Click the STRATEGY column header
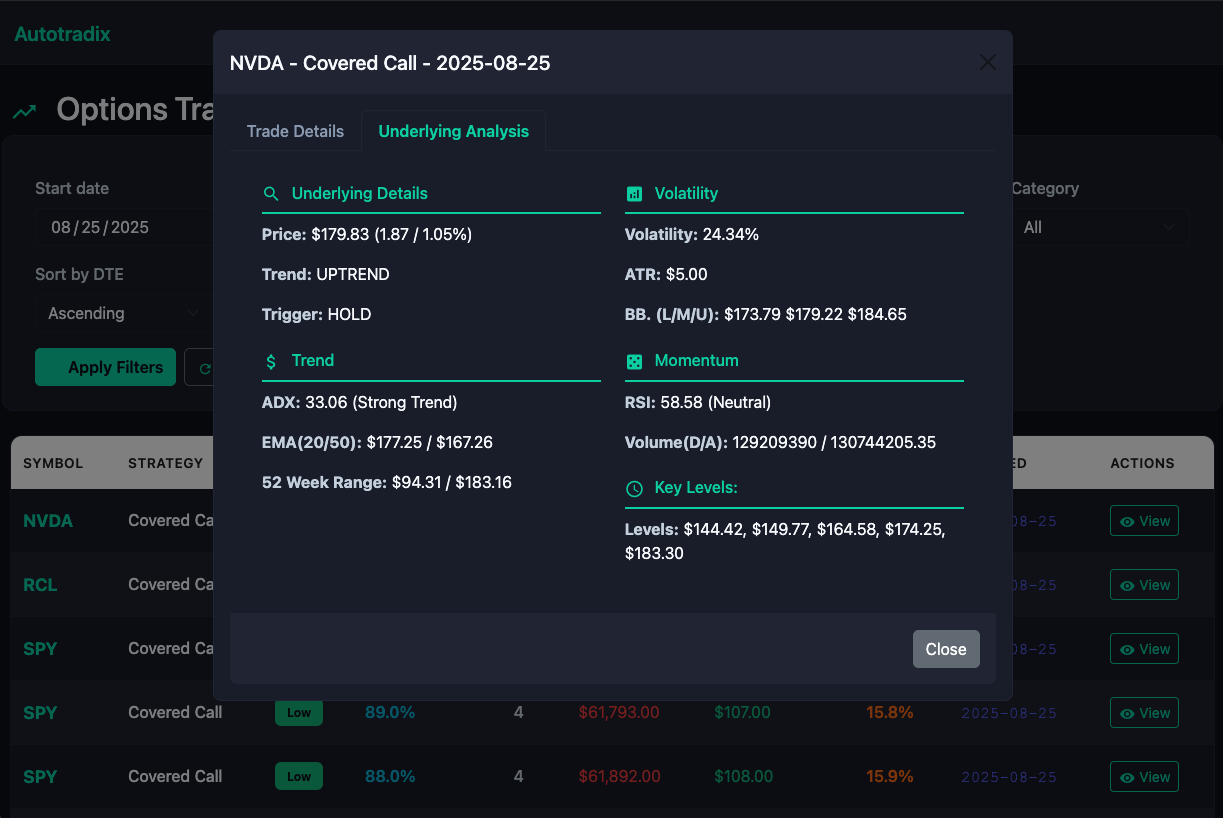The image size is (1223, 818). pyautogui.click(x=166, y=463)
